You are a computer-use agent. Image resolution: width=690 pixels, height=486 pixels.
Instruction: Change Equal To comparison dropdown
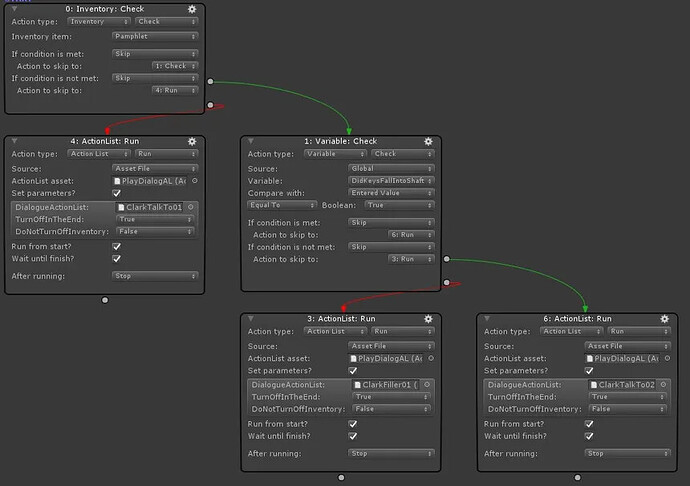point(282,205)
